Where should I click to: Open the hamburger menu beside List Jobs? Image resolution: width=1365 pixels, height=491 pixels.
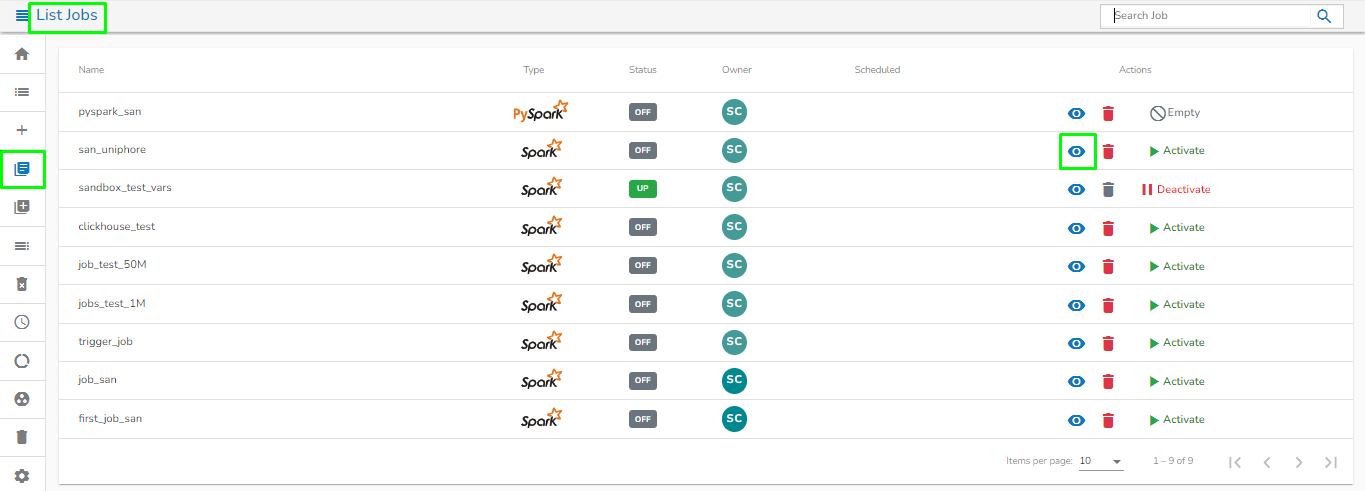22,16
